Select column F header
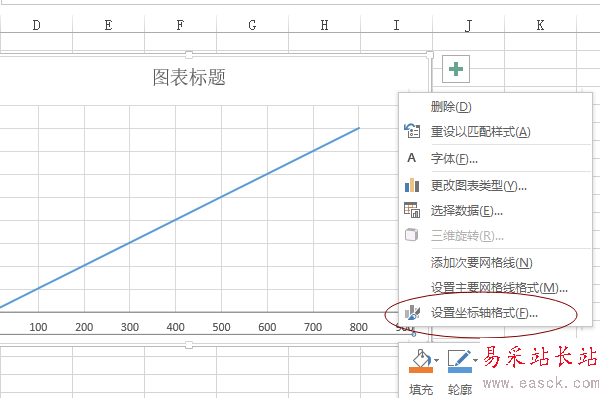Image resolution: width=600 pixels, height=398 pixels. pyautogui.click(x=180, y=25)
